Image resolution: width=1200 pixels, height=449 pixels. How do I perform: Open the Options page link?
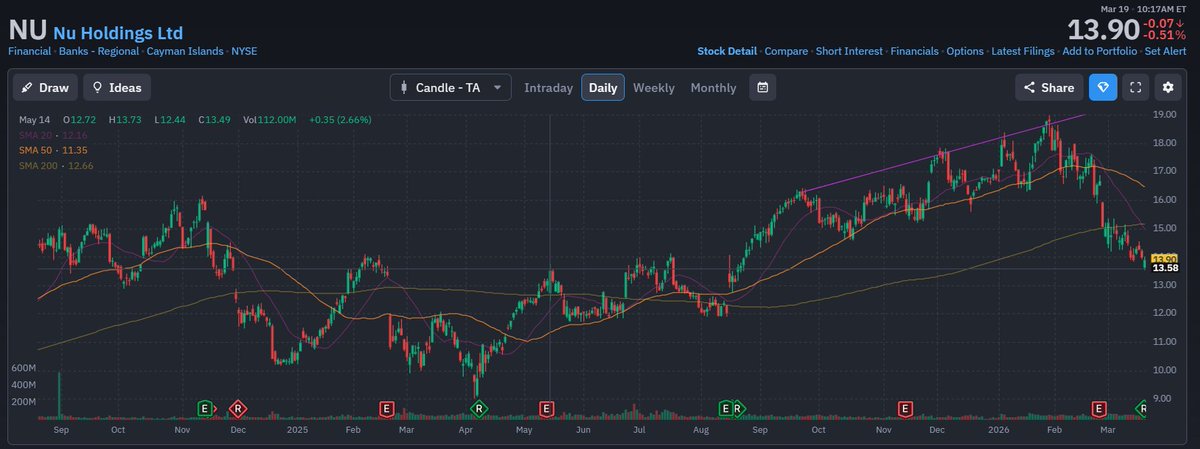click(x=965, y=50)
